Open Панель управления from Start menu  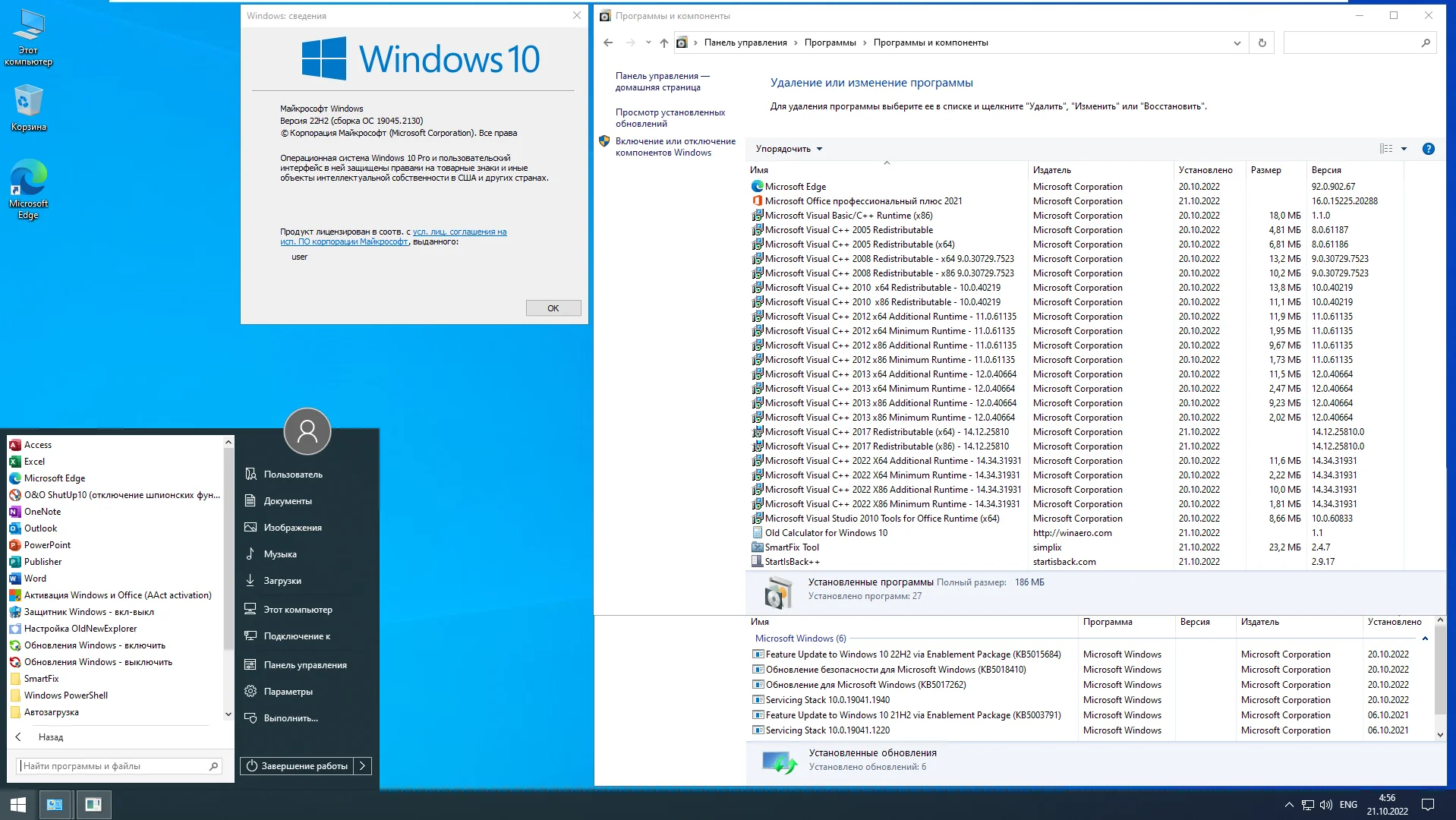click(x=304, y=665)
